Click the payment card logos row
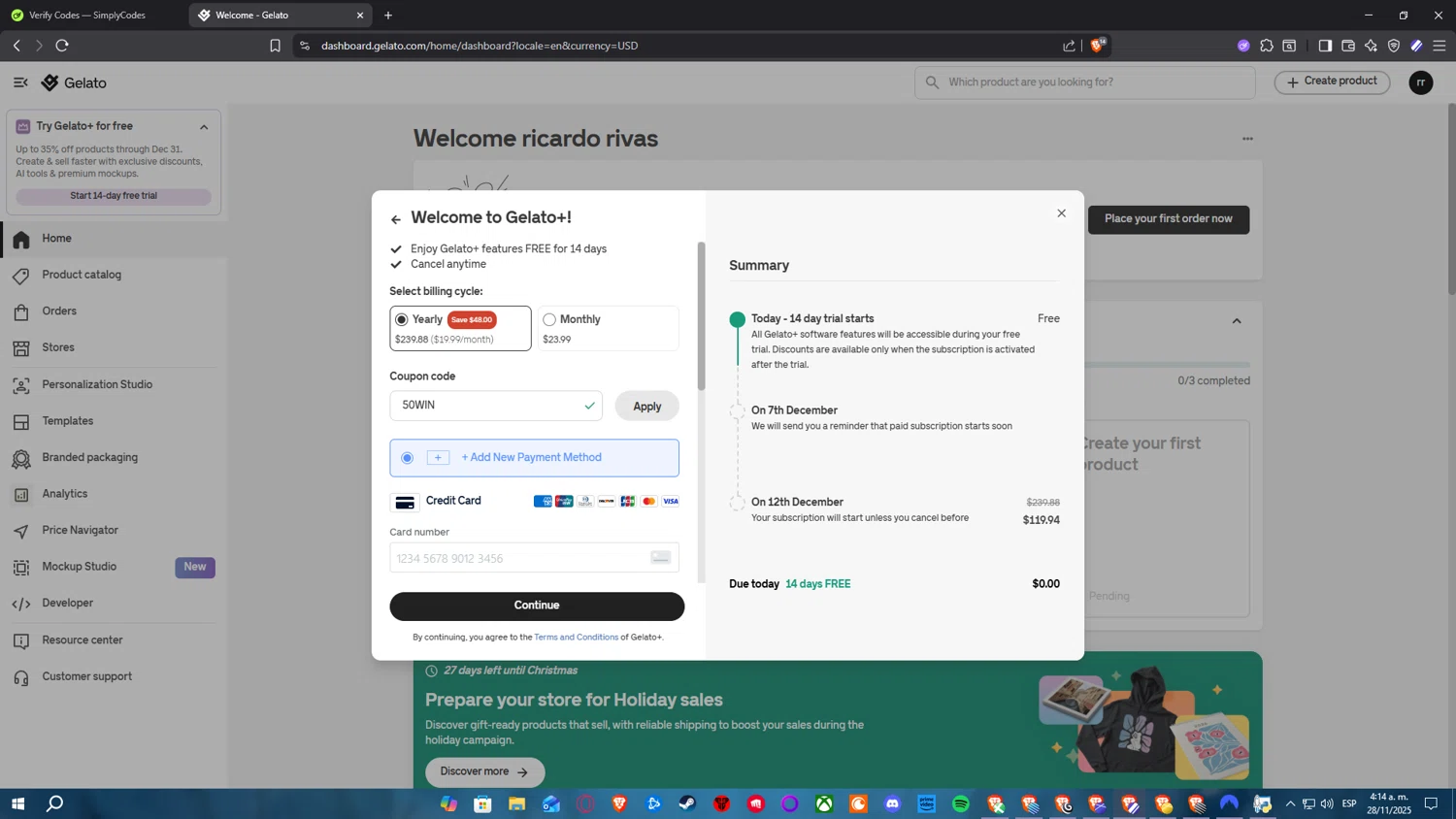Image resolution: width=1456 pixels, height=819 pixels. (607, 502)
